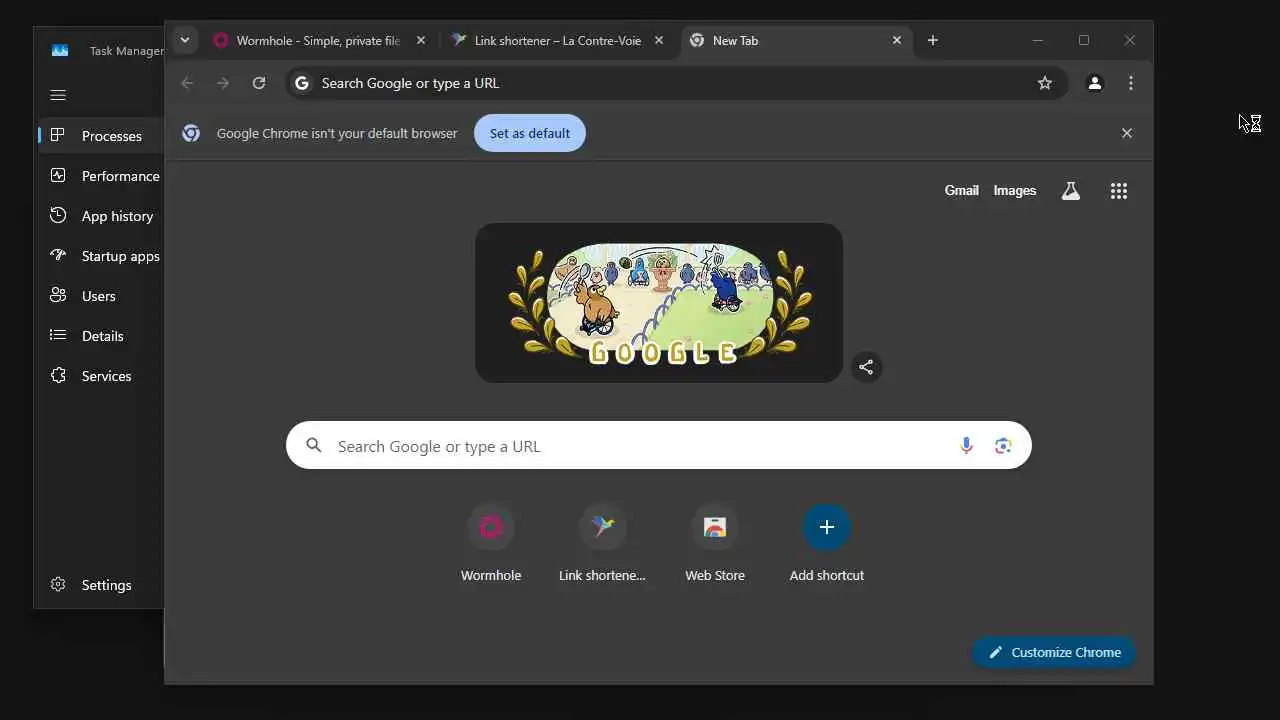Open Users page in Task Manager
Screen dimensions: 1280x720
[x=101, y=296]
